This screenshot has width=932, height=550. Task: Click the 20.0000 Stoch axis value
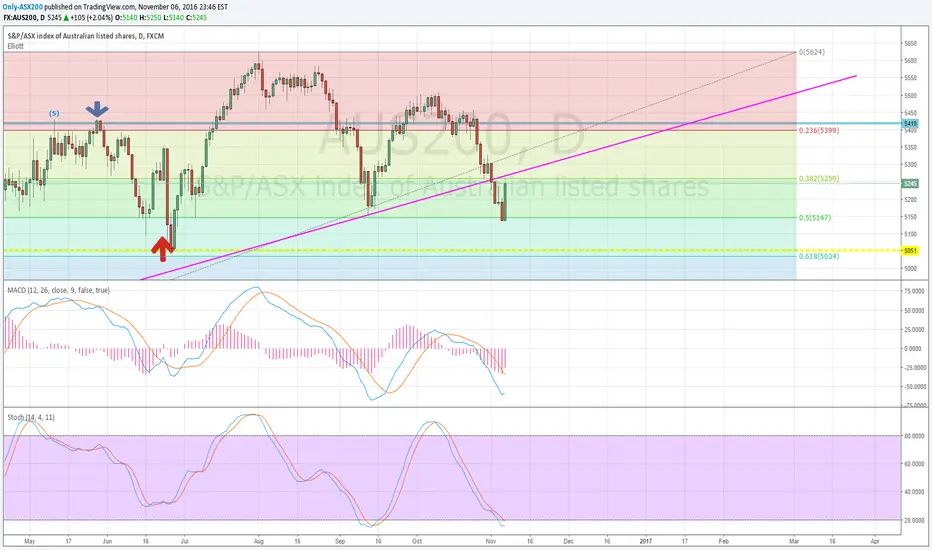click(x=915, y=520)
